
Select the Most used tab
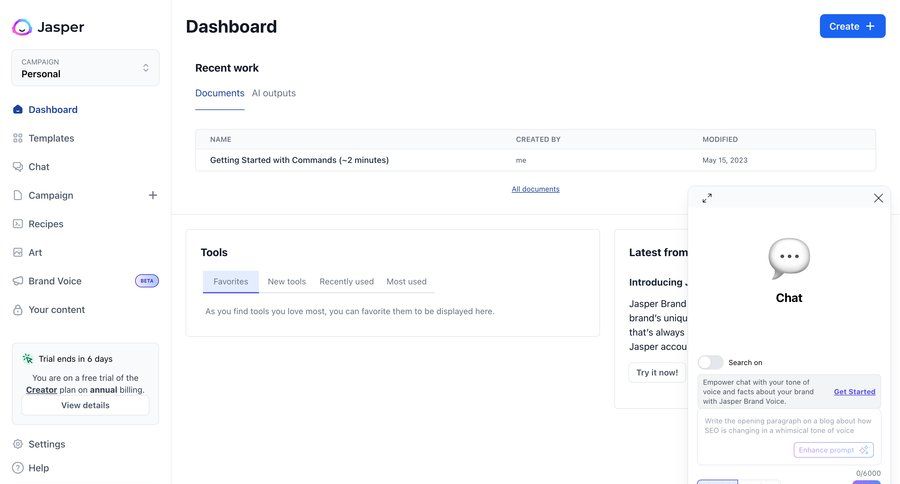click(x=406, y=282)
